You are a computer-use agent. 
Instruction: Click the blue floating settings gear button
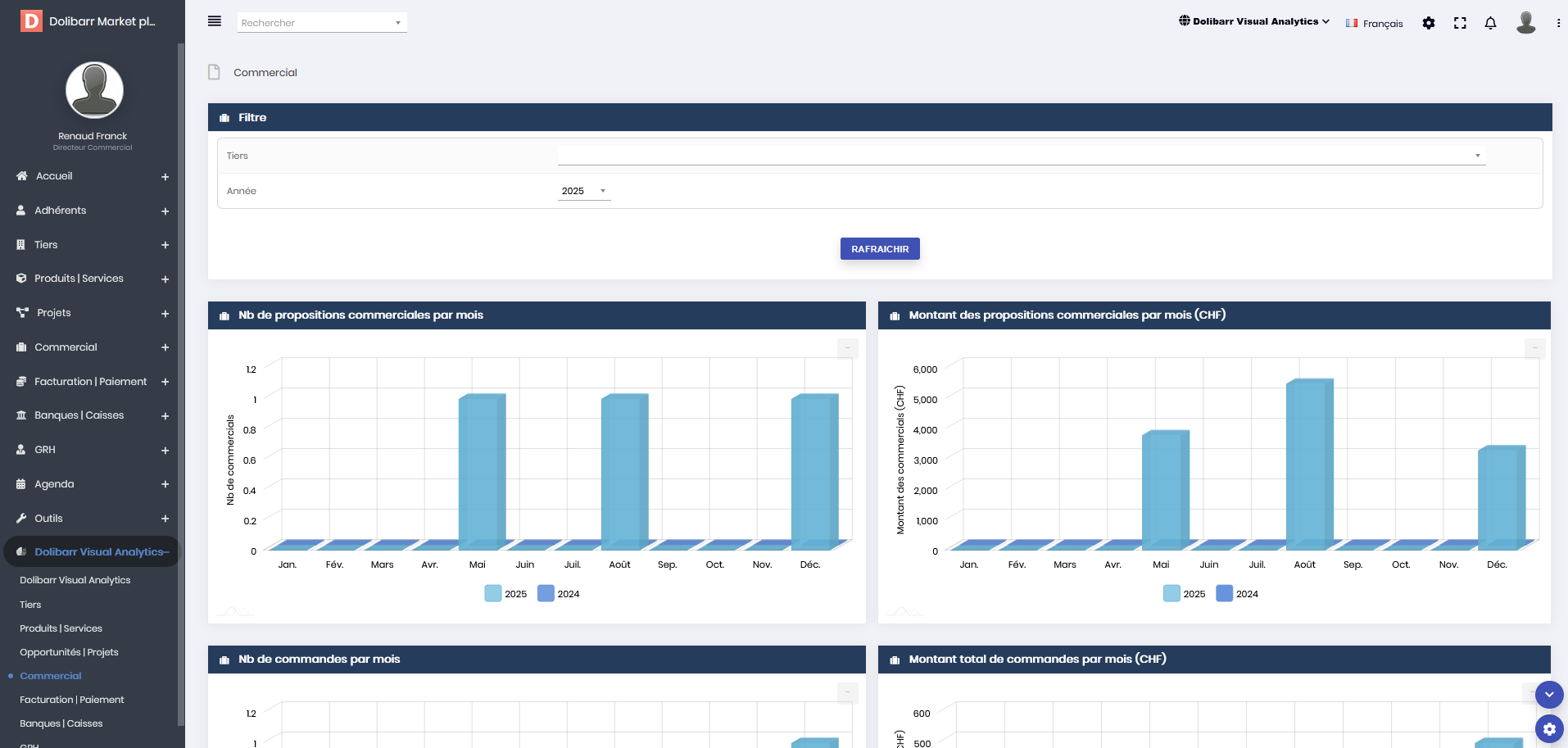coord(1549,728)
